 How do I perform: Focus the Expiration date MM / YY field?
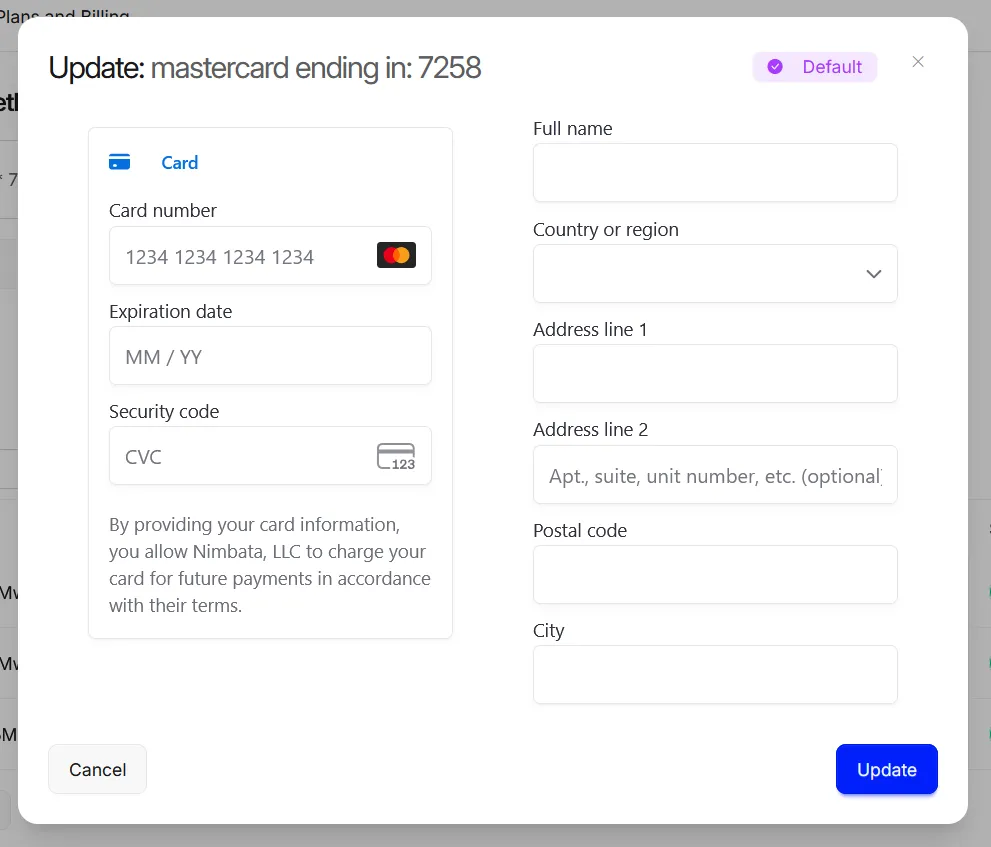(x=271, y=356)
